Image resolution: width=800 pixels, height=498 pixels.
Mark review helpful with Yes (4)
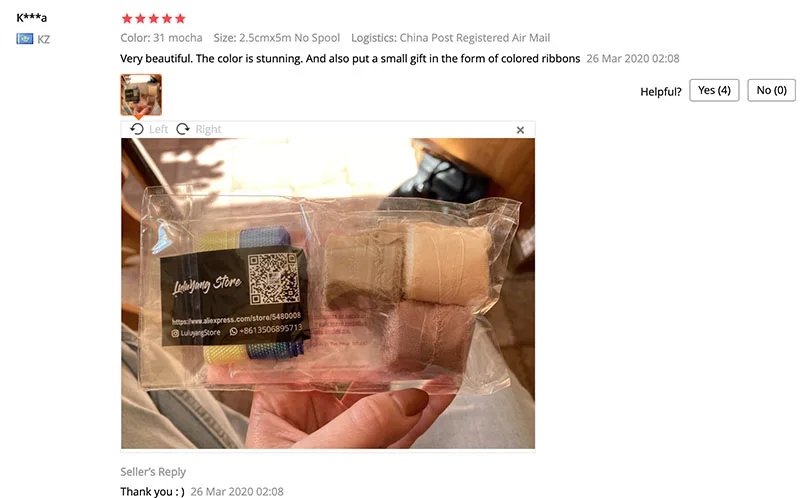point(714,90)
